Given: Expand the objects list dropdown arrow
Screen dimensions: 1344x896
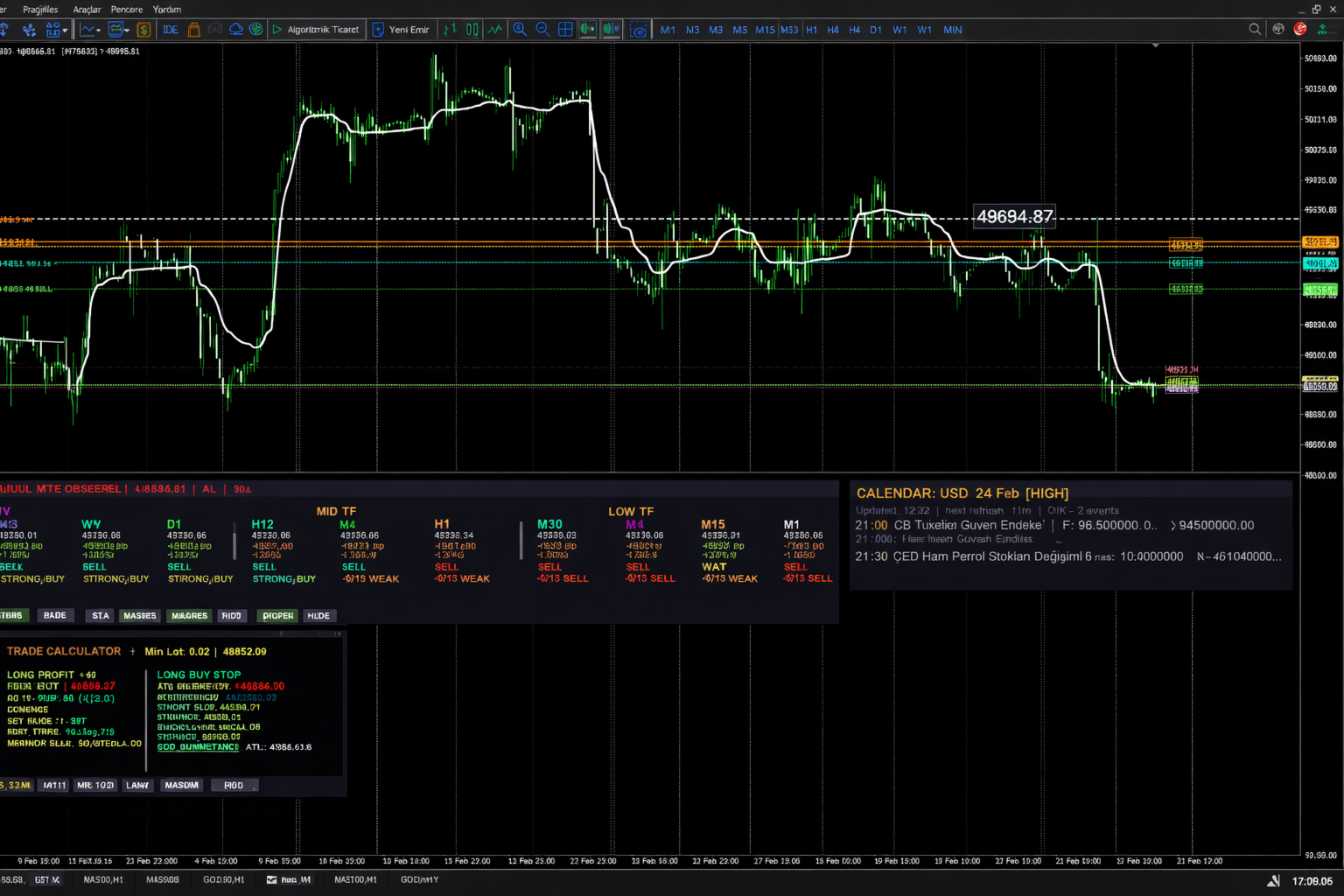Looking at the screenshot, I should 65,31.
